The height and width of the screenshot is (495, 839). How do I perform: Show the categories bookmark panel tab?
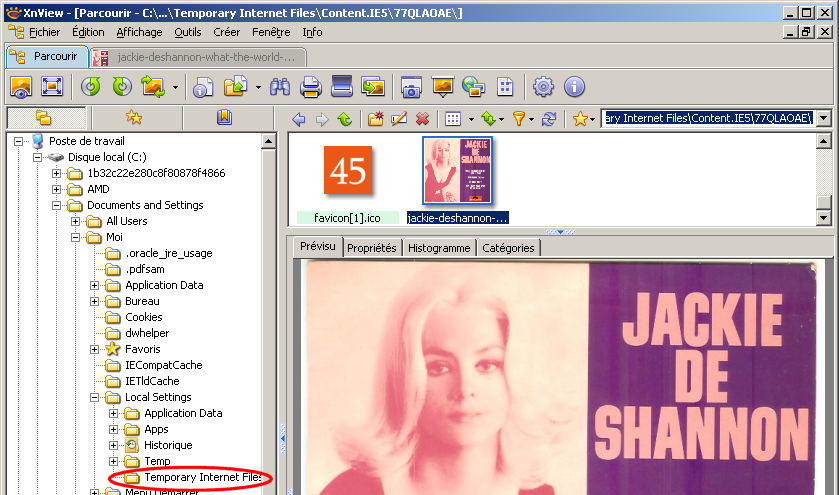(x=225, y=118)
